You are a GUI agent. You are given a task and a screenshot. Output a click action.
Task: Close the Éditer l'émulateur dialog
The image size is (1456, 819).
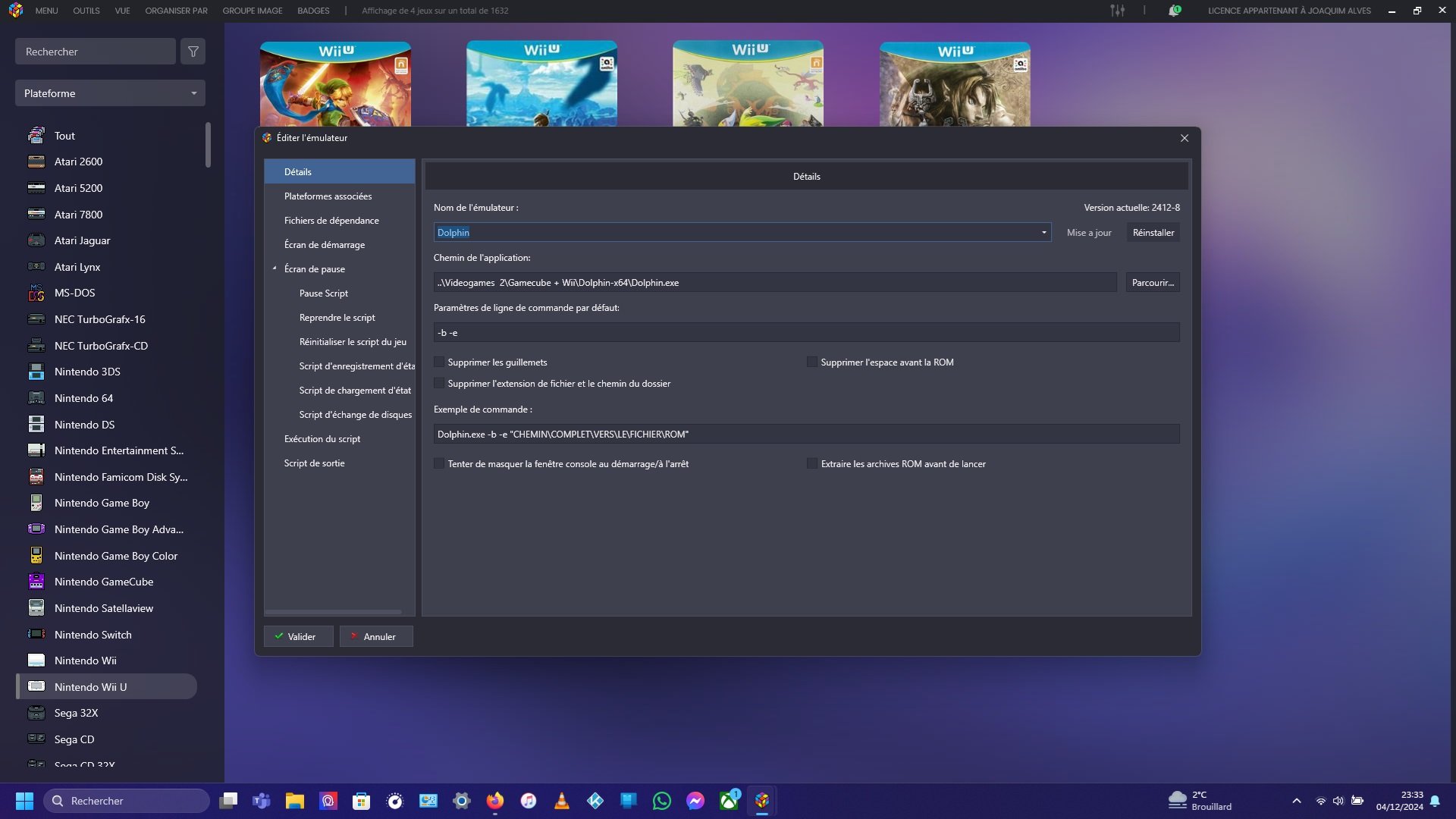(x=1185, y=138)
